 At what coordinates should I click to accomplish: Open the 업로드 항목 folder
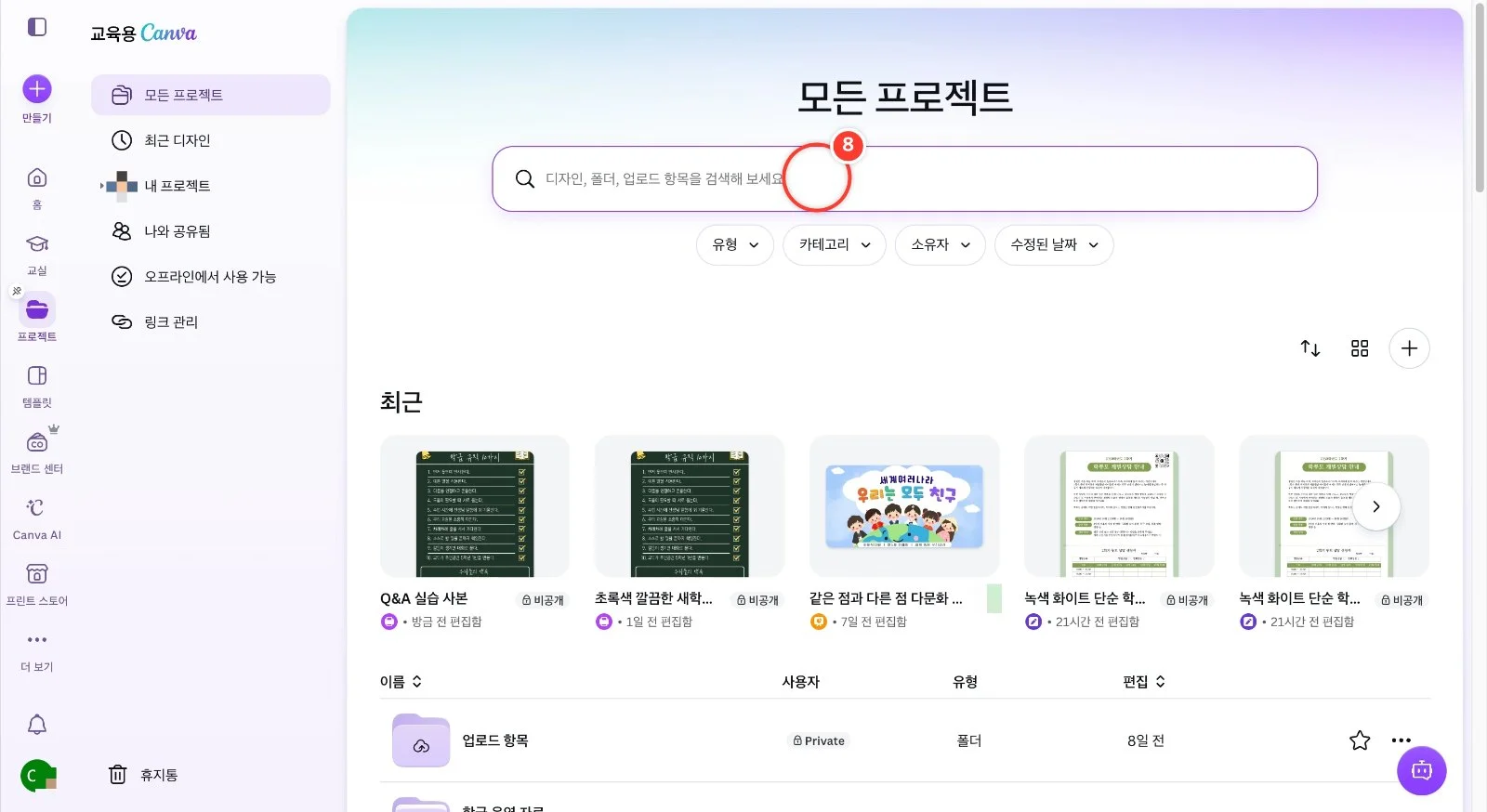[x=495, y=740]
